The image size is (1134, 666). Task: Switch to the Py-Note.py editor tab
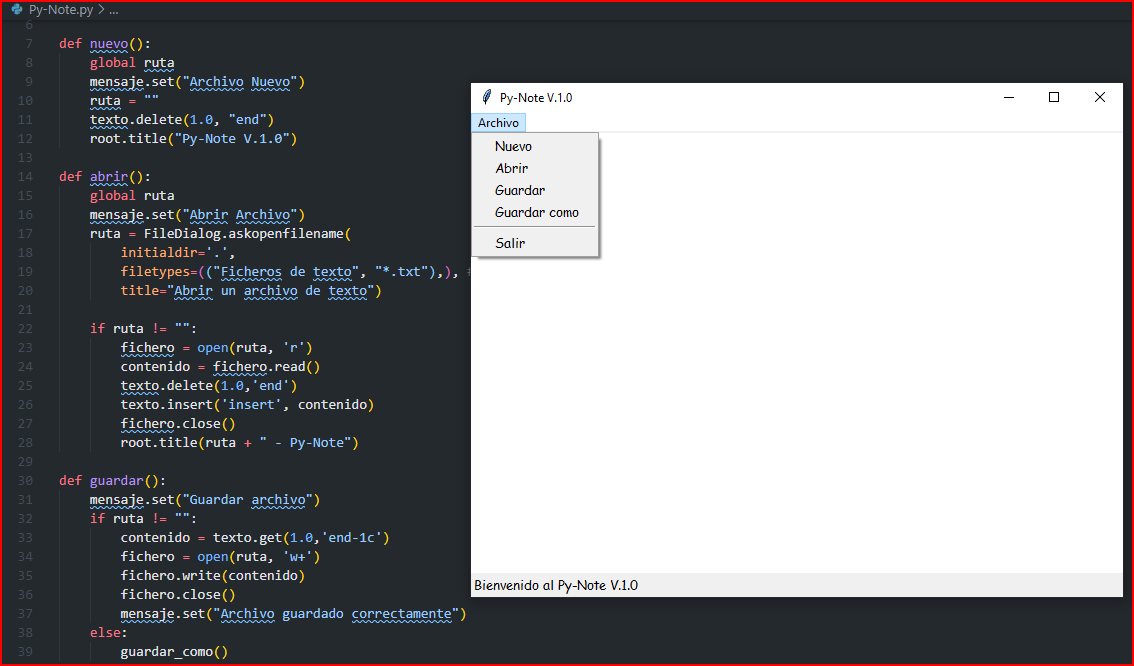click(60, 9)
